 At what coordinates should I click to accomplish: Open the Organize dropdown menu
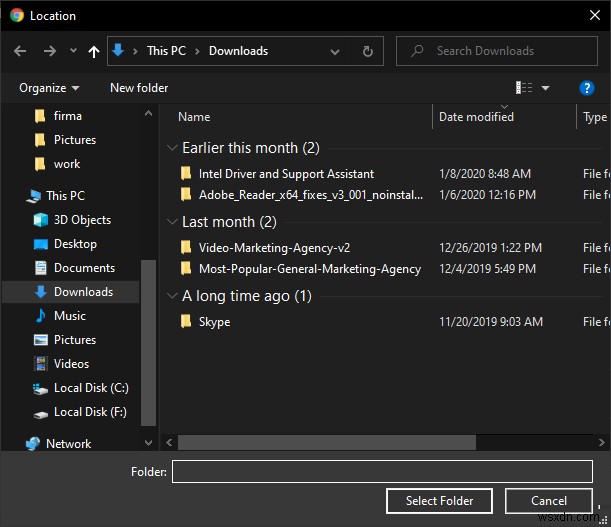[x=49, y=88]
